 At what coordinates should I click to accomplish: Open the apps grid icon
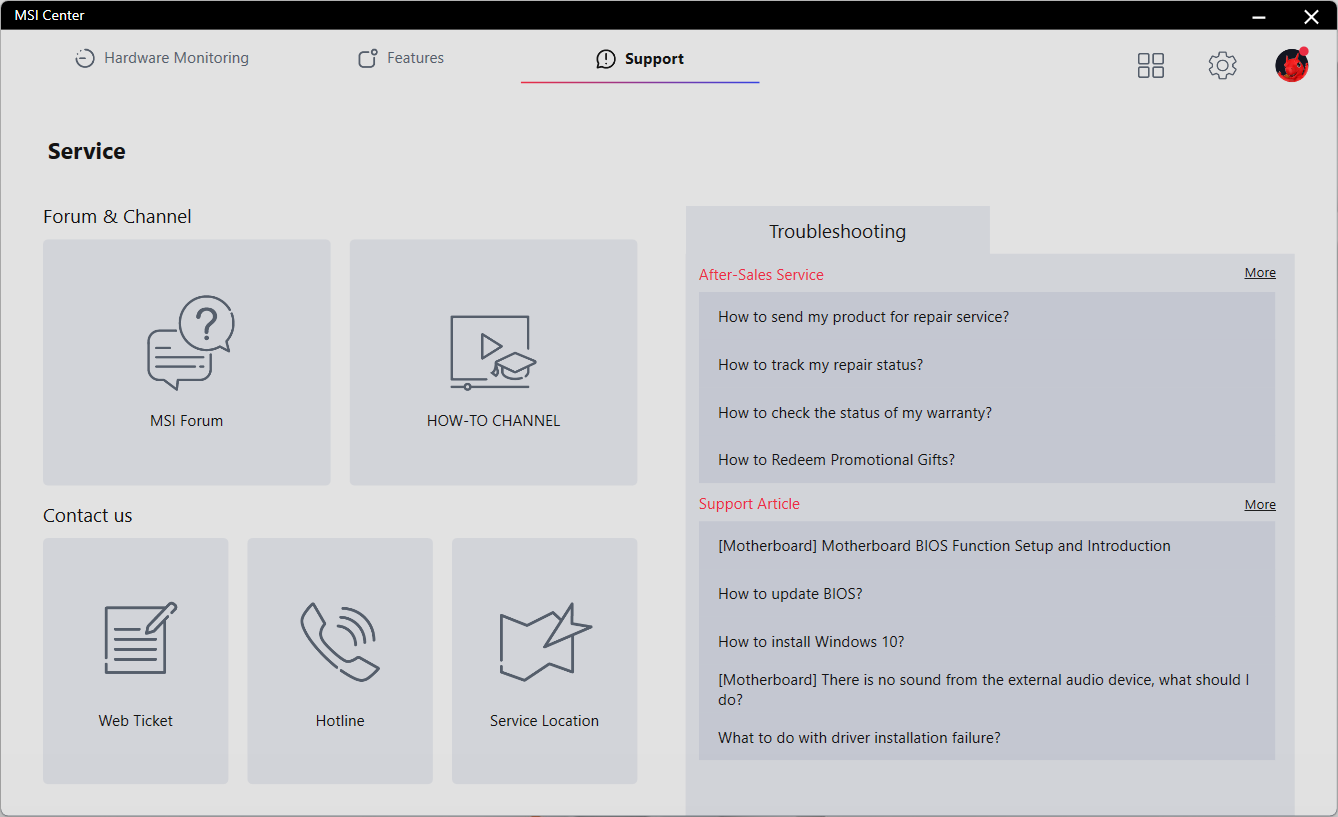(x=1151, y=66)
